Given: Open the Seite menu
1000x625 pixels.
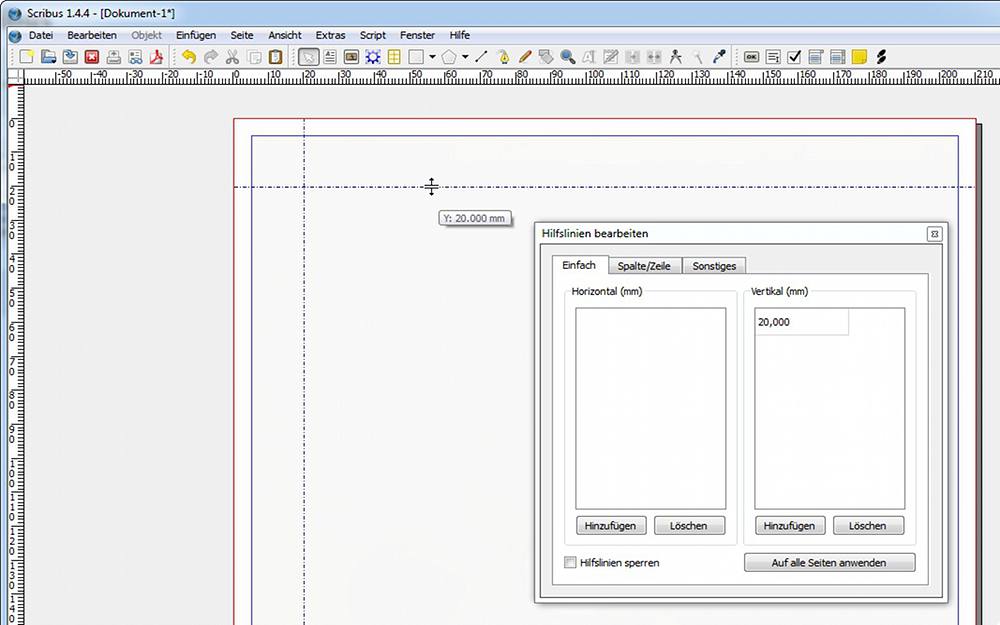Looking at the screenshot, I should click(x=242, y=35).
